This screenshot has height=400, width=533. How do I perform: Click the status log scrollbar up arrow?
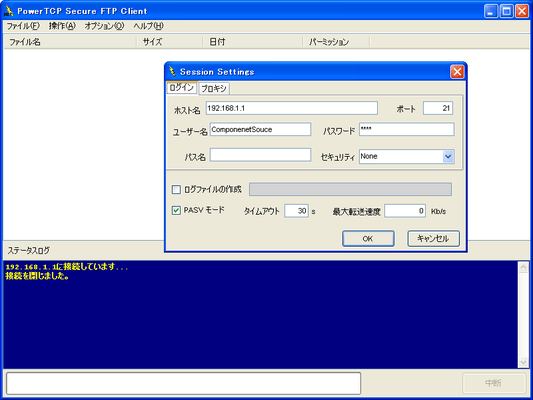523,267
